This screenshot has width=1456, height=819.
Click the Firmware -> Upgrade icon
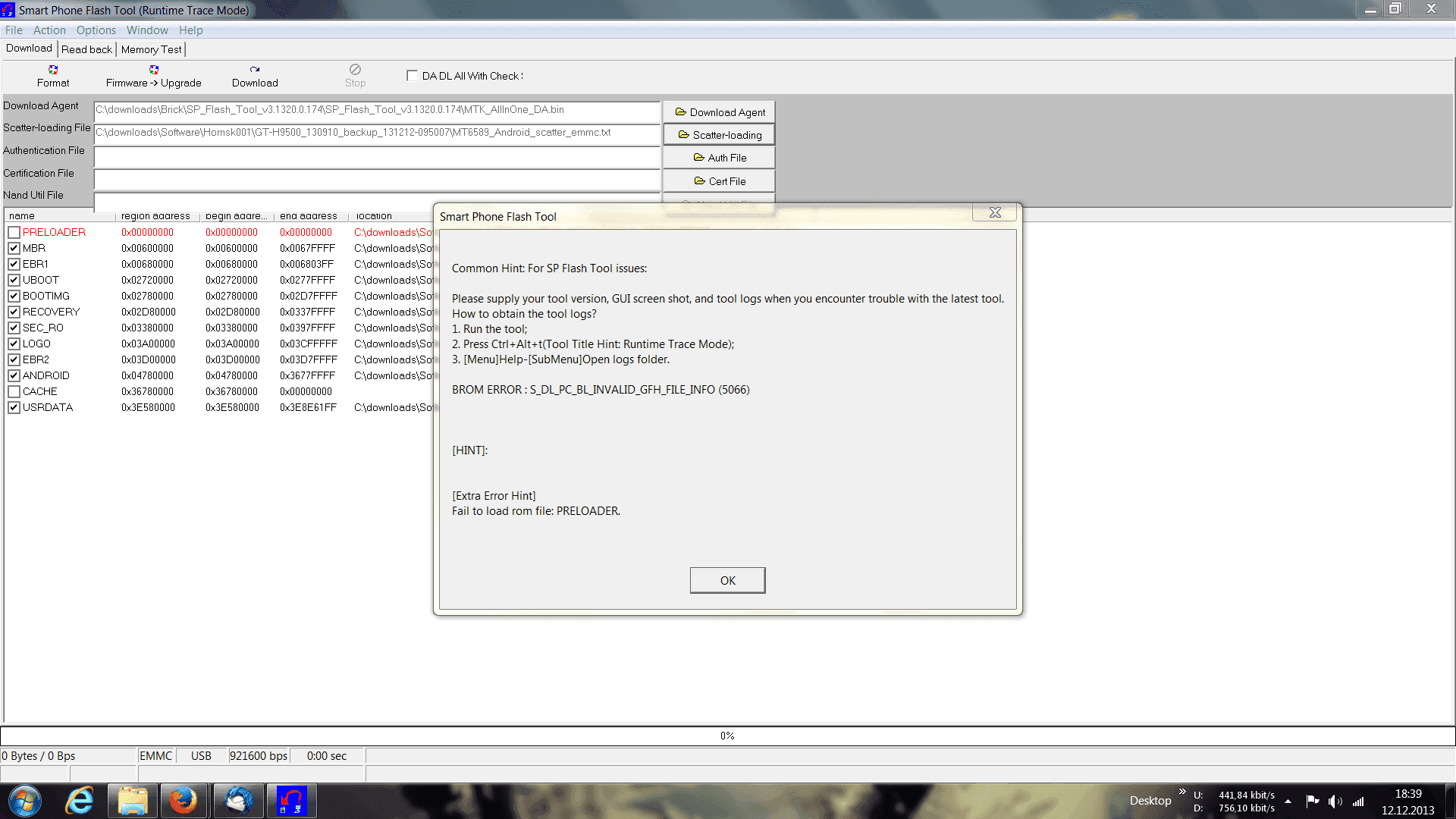point(154,70)
